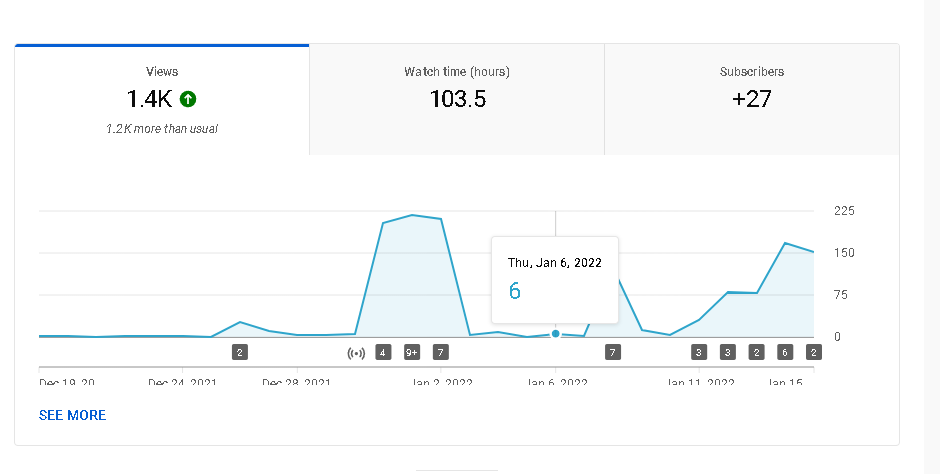Click the '1.2K more than usual' note
The width and height of the screenshot is (940, 474).
(x=162, y=129)
